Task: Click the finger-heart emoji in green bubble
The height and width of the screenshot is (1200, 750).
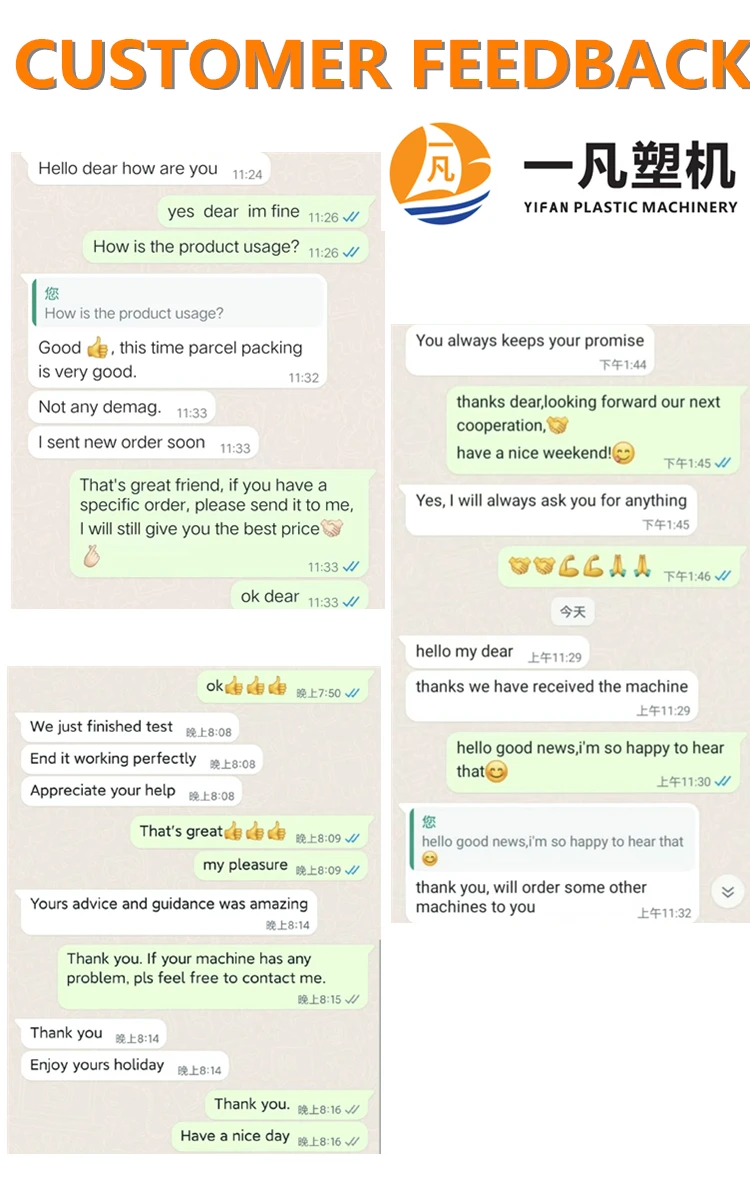Action: 91,558
